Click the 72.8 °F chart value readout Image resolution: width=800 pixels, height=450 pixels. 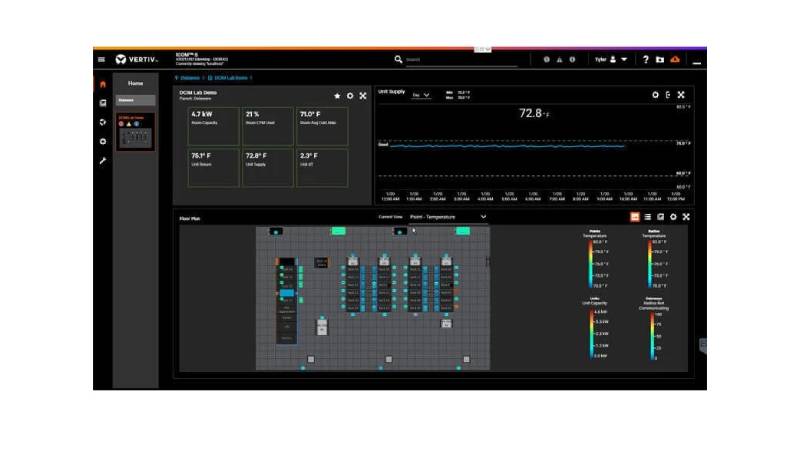[534, 113]
